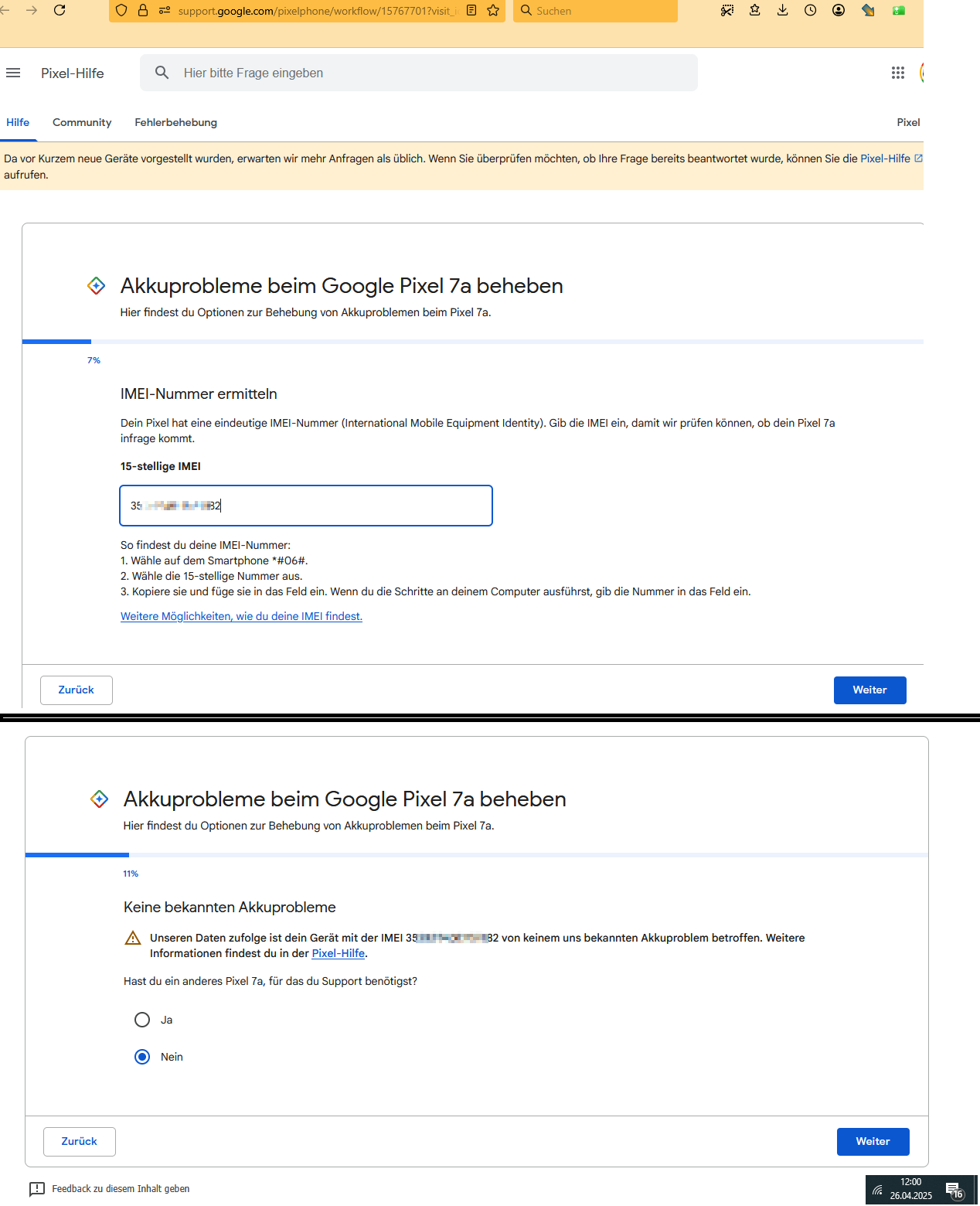
Task: Open browsing History via clock icon
Action: (x=810, y=10)
